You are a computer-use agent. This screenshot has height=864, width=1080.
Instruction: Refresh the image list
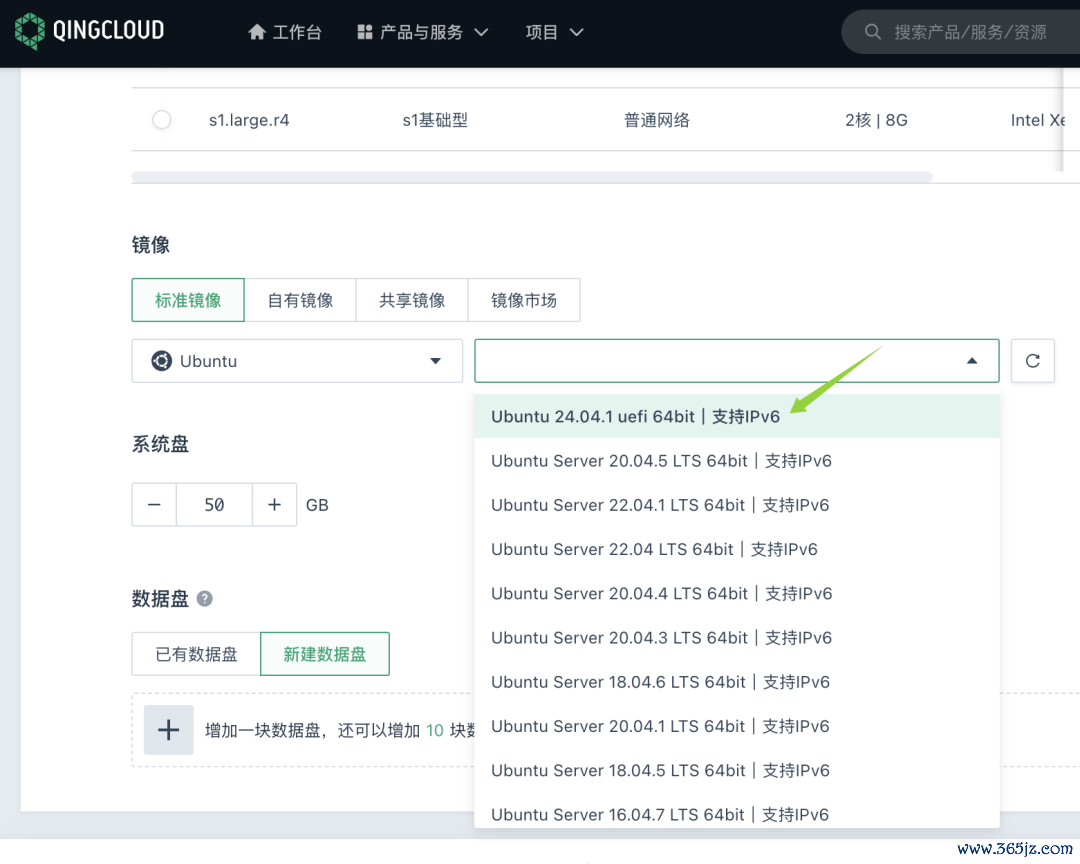pos(1032,360)
